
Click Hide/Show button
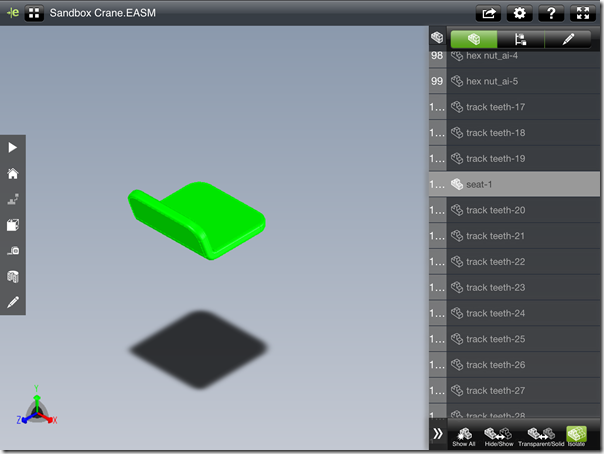pyautogui.click(x=499, y=437)
